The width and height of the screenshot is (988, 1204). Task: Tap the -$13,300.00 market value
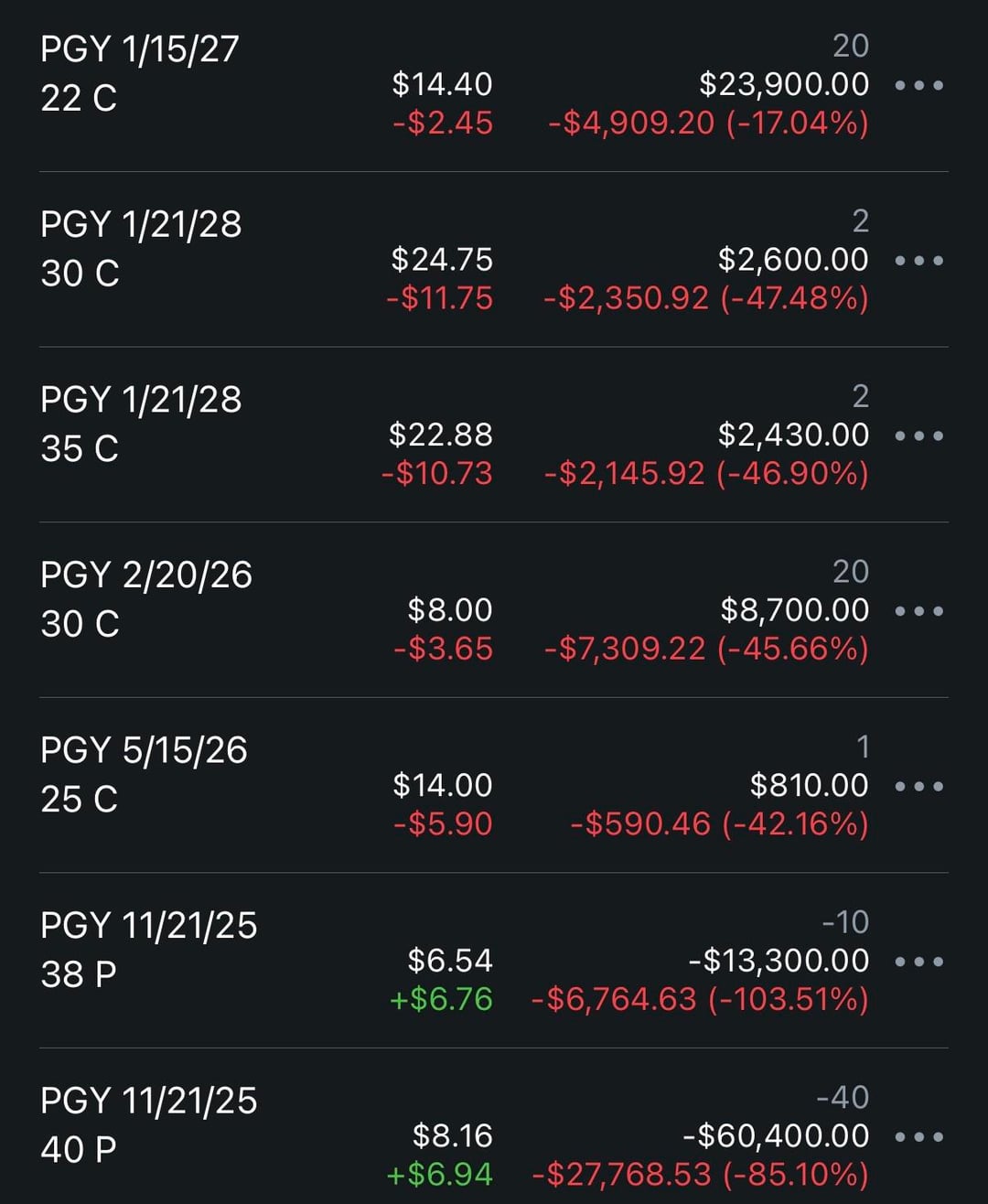(779, 961)
